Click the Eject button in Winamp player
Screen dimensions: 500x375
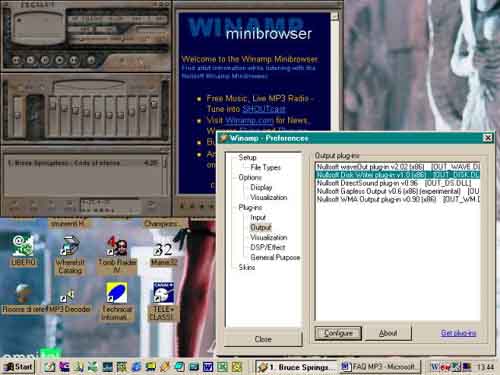click(91, 60)
